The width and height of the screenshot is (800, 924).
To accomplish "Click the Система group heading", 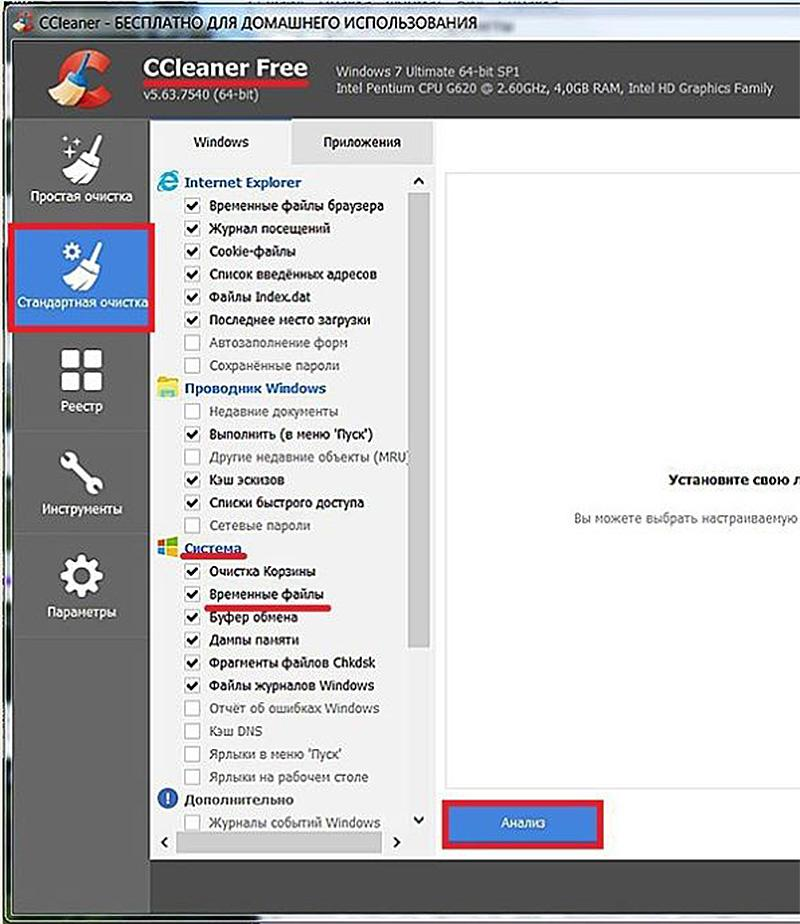I will tap(213, 547).
